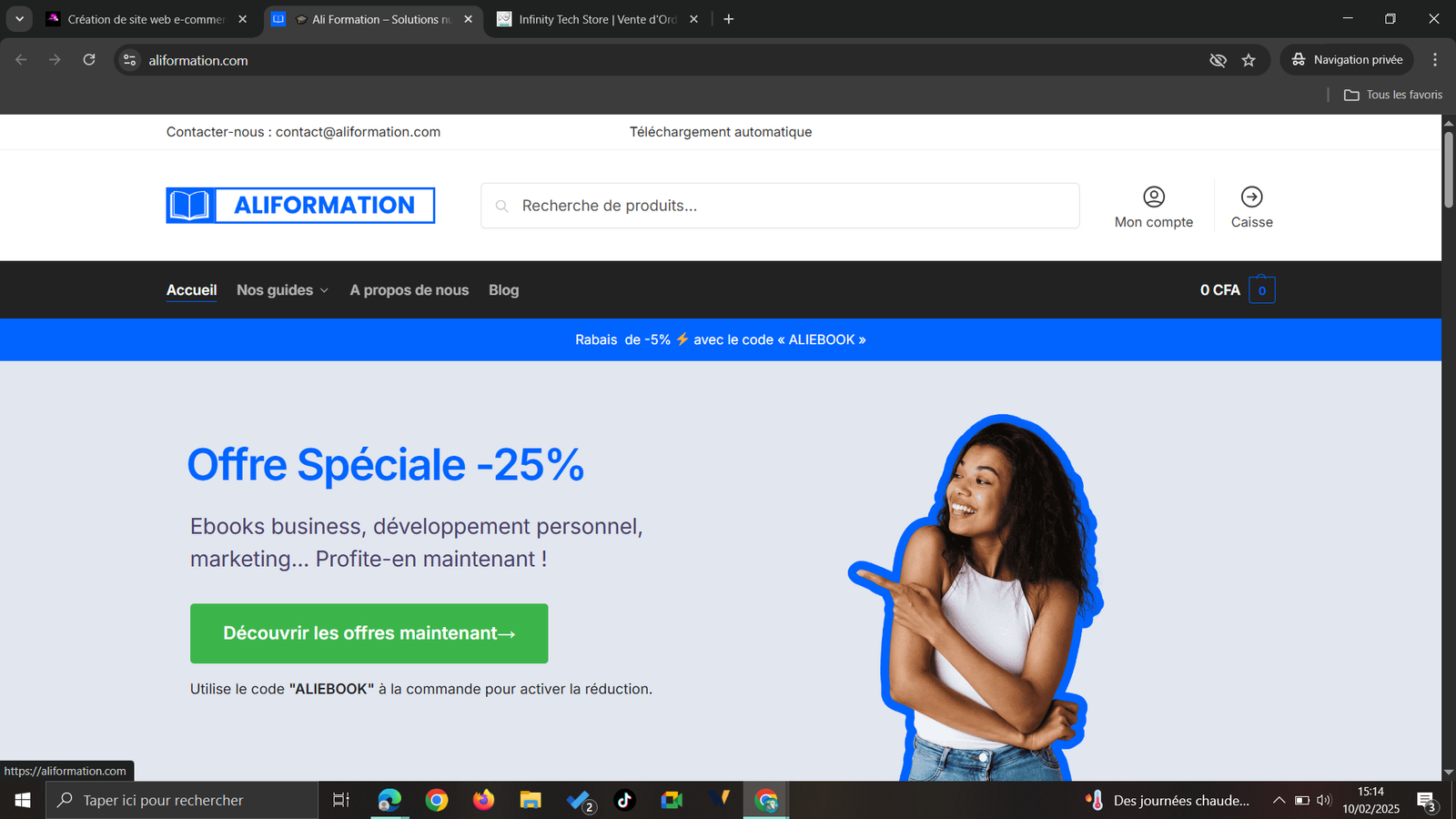The width and height of the screenshot is (1456, 819).
Task: Click the shopping cart count icon
Action: [1261, 290]
